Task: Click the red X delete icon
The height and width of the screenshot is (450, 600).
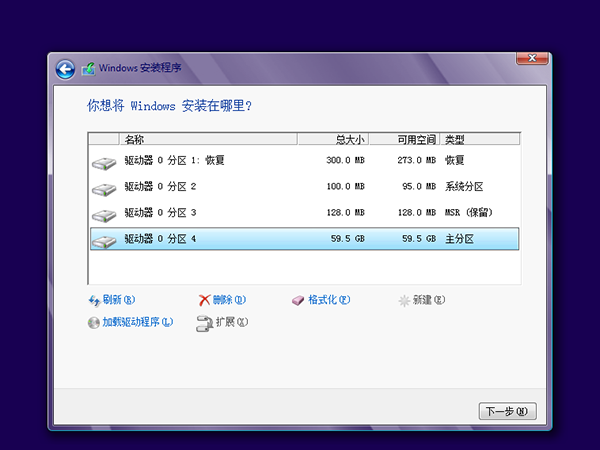Action: [x=204, y=300]
